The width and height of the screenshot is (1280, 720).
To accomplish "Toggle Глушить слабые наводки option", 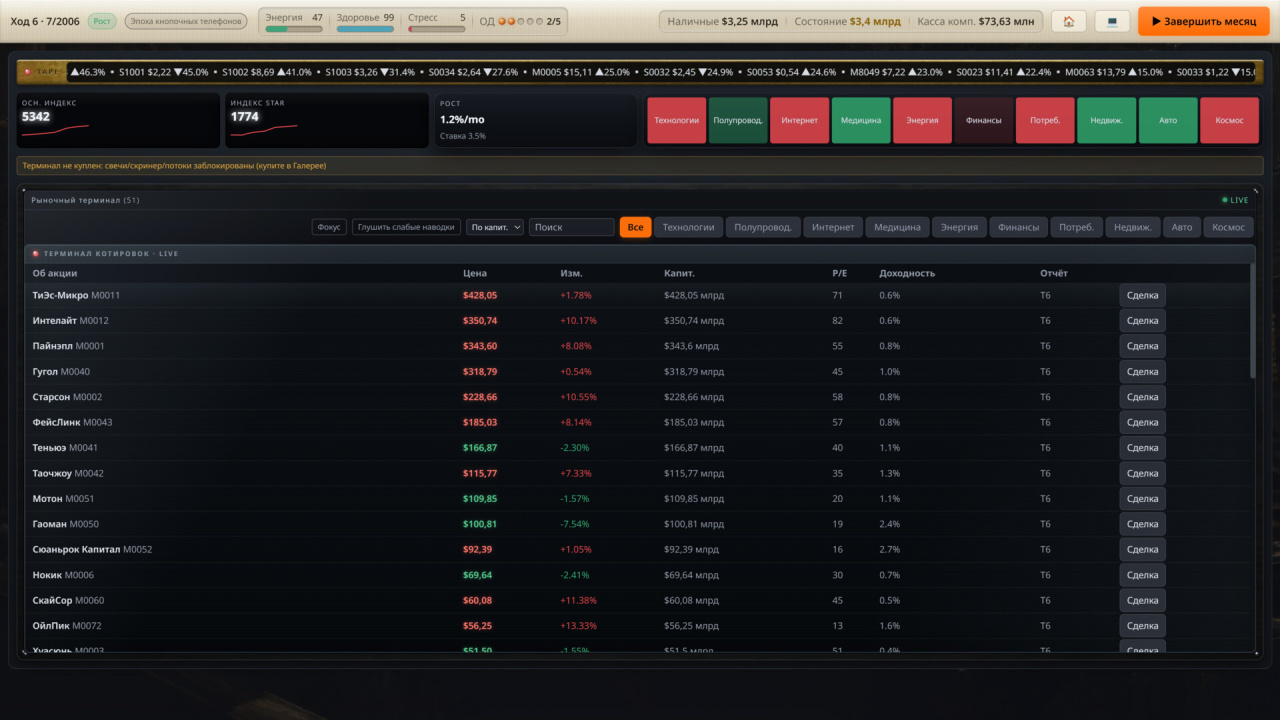I will tap(406, 227).
